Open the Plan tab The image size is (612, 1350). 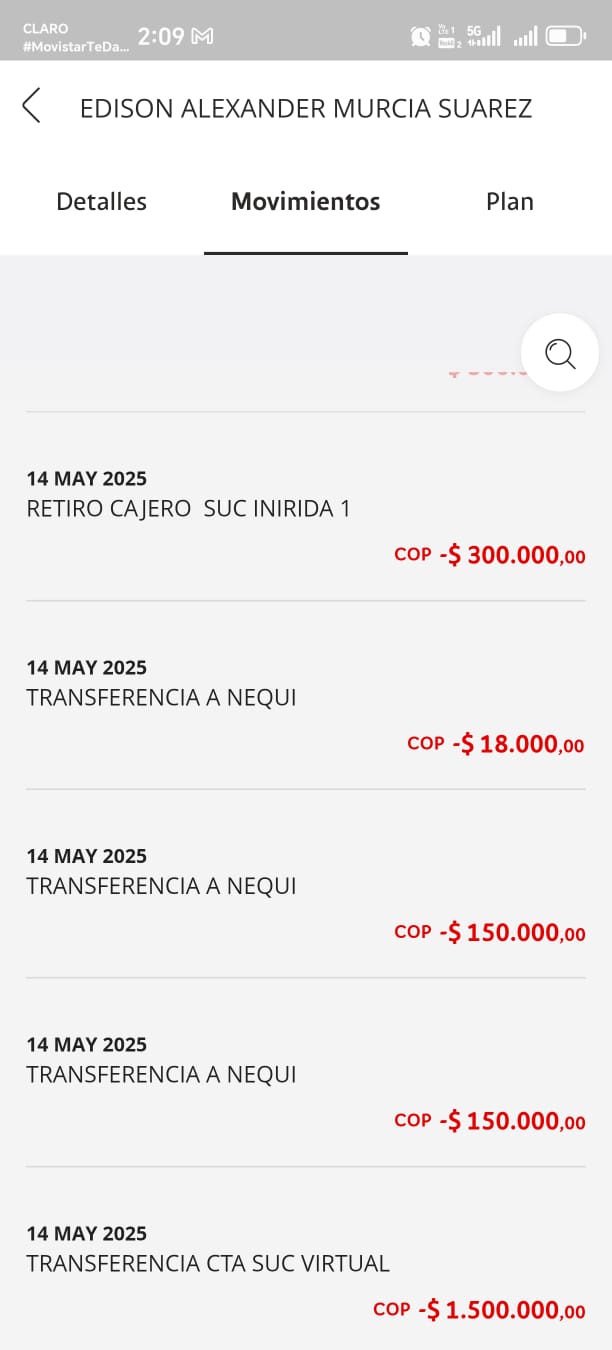[x=509, y=202]
